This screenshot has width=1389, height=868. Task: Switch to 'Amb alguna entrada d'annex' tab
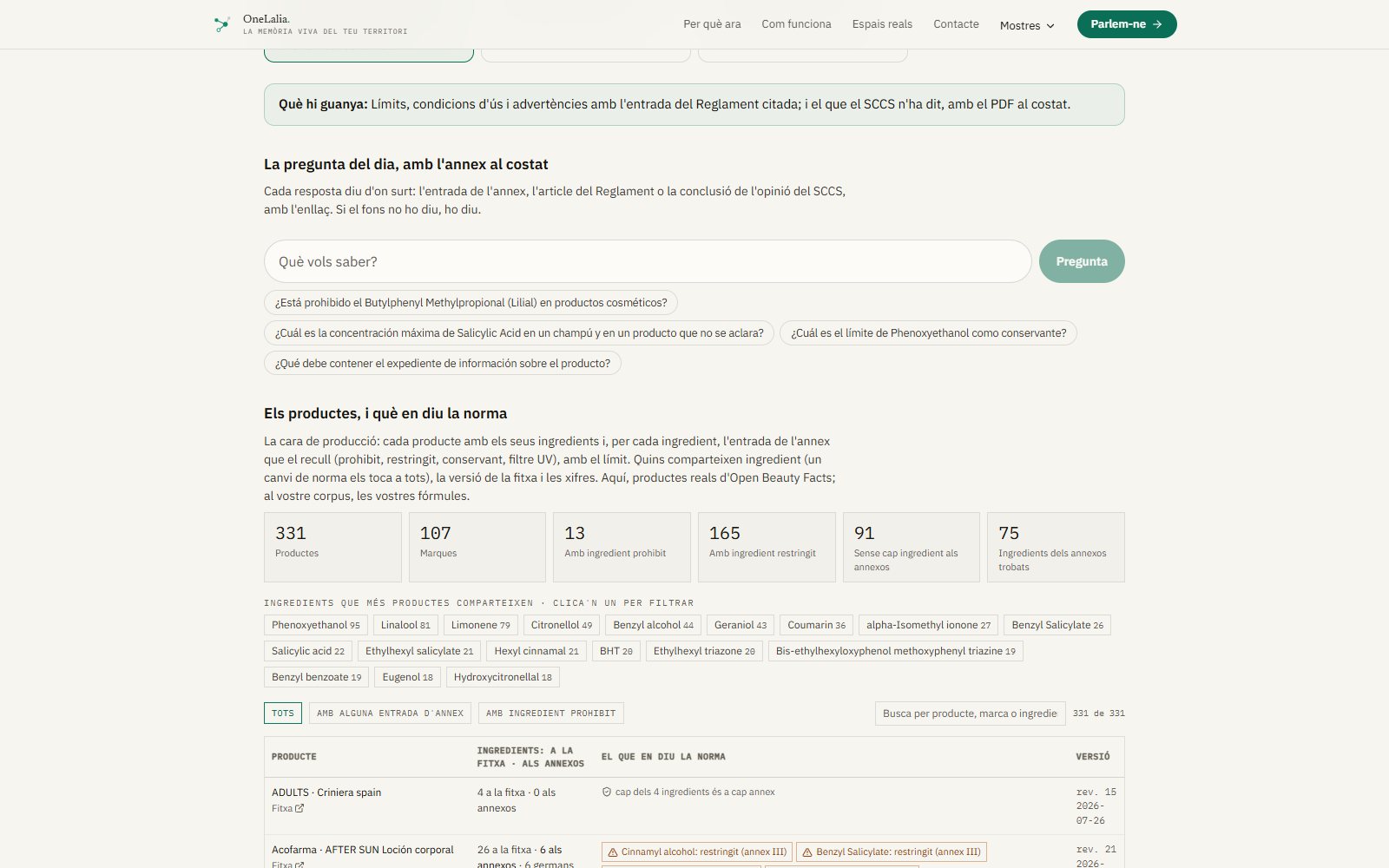[390, 713]
